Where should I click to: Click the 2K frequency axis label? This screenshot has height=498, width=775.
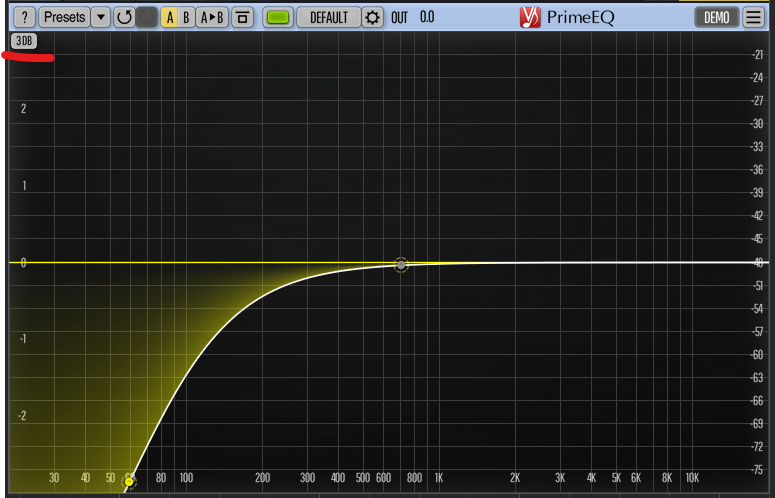click(x=515, y=478)
